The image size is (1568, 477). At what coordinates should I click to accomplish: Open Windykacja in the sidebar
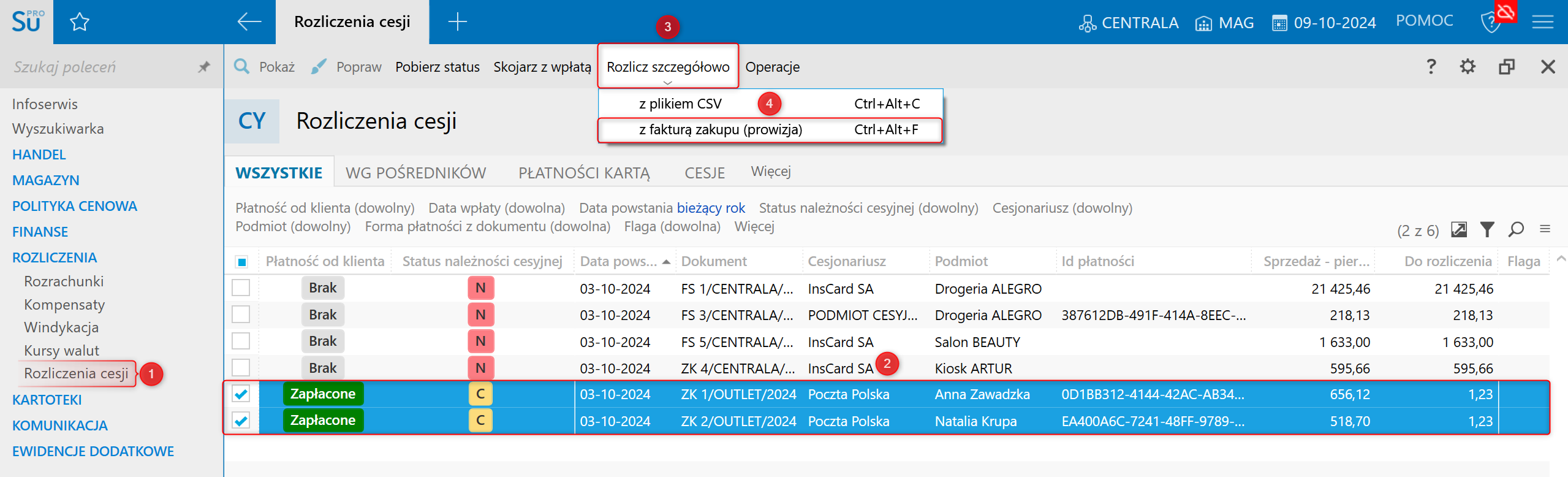click(x=61, y=327)
